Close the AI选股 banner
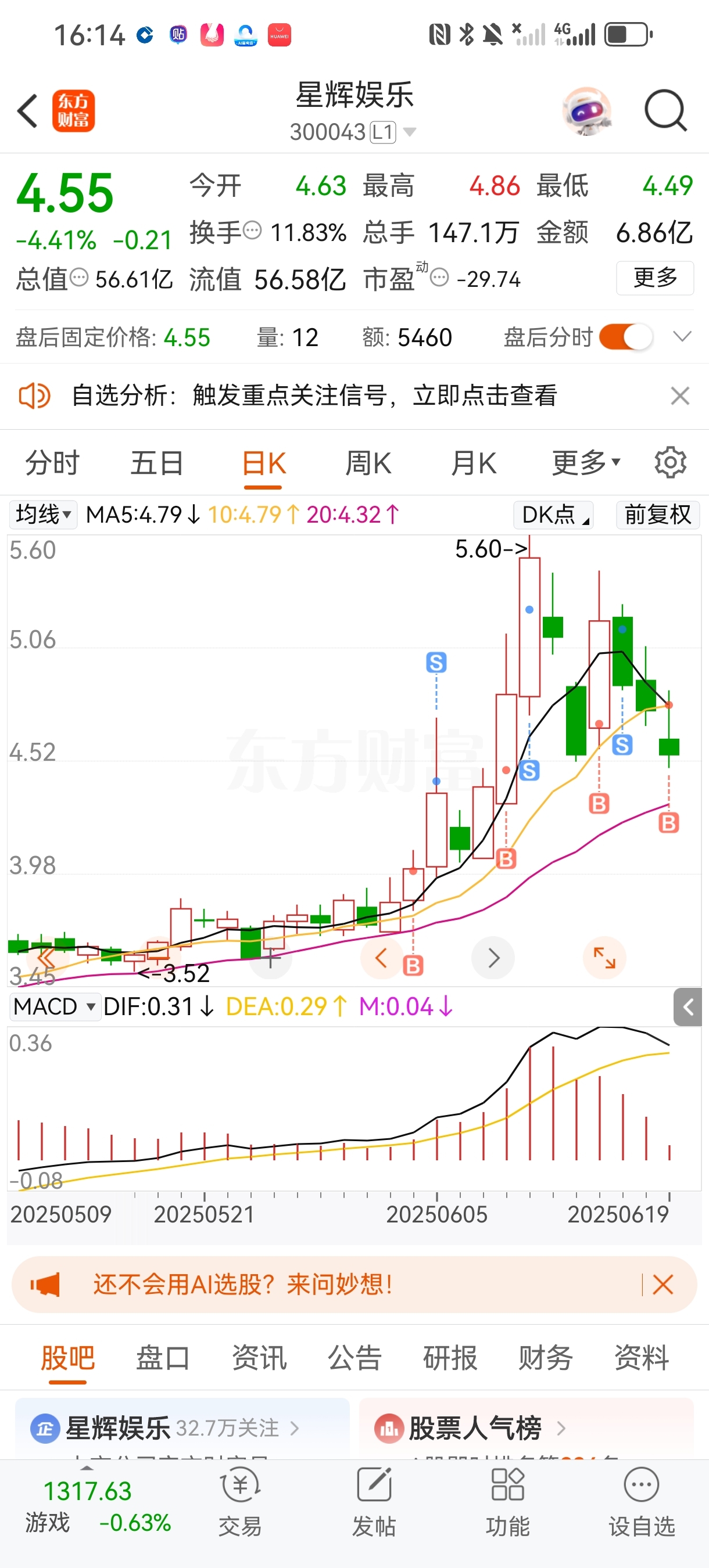Viewport: 709px width, 1568px height. click(x=663, y=1285)
